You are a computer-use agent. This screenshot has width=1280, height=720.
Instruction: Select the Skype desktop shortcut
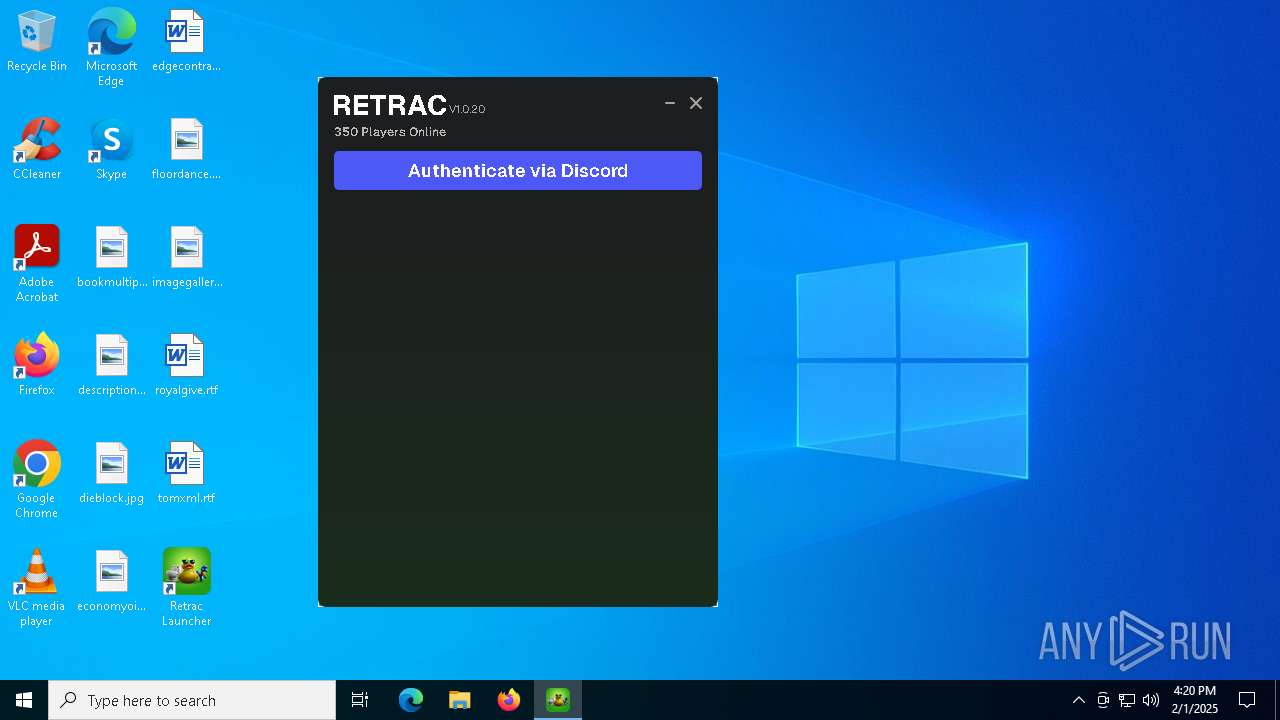(x=111, y=150)
